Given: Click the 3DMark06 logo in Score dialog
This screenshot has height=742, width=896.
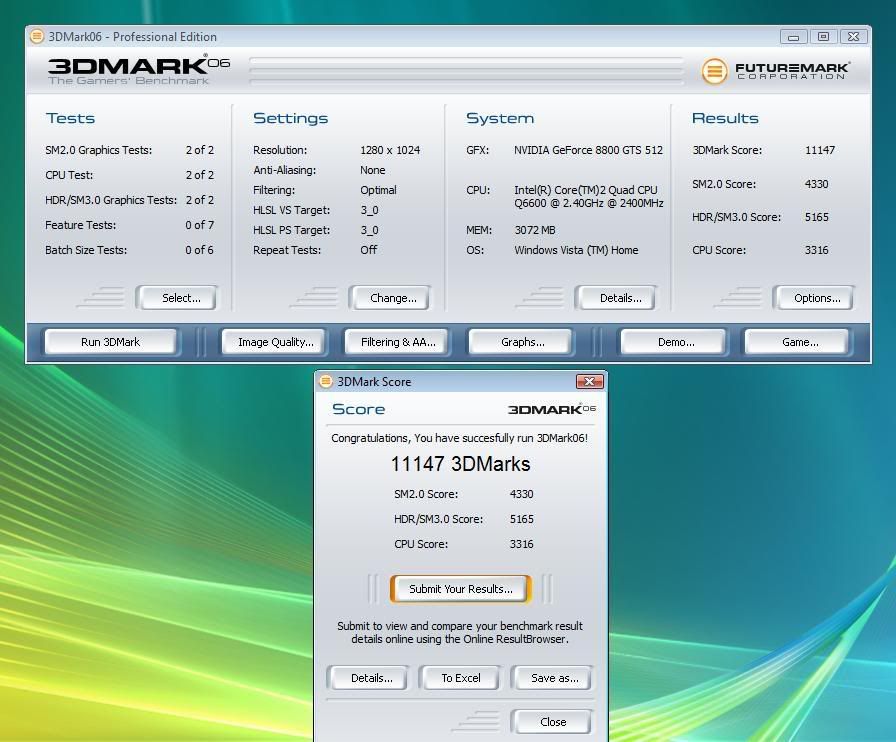Looking at the screenshot, I should click(552, 409).
